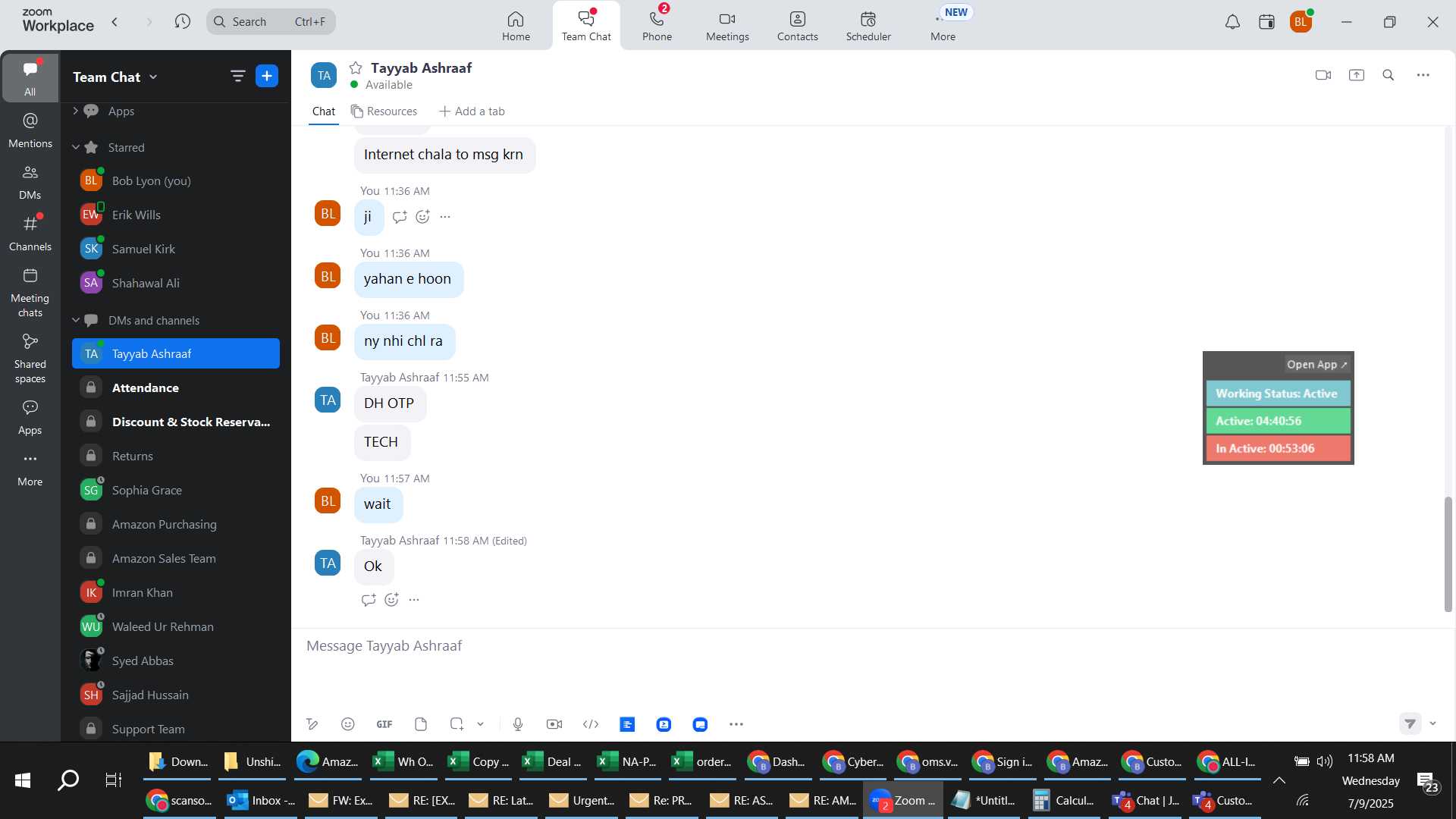
Task: Show DMs in the sidebar
Action: click(30, 182)
